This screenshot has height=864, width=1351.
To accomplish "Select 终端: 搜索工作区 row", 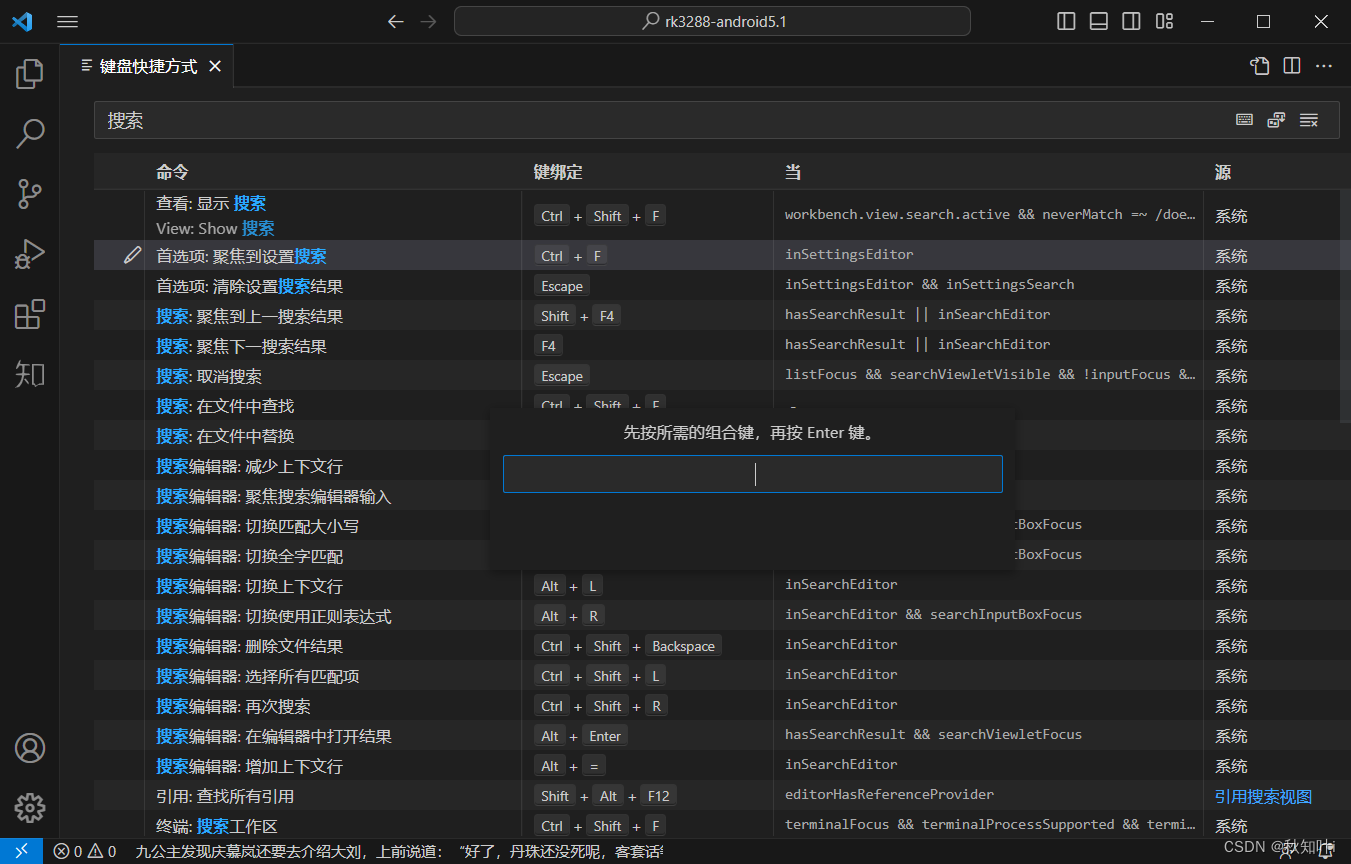I will [x=716, y=825].
